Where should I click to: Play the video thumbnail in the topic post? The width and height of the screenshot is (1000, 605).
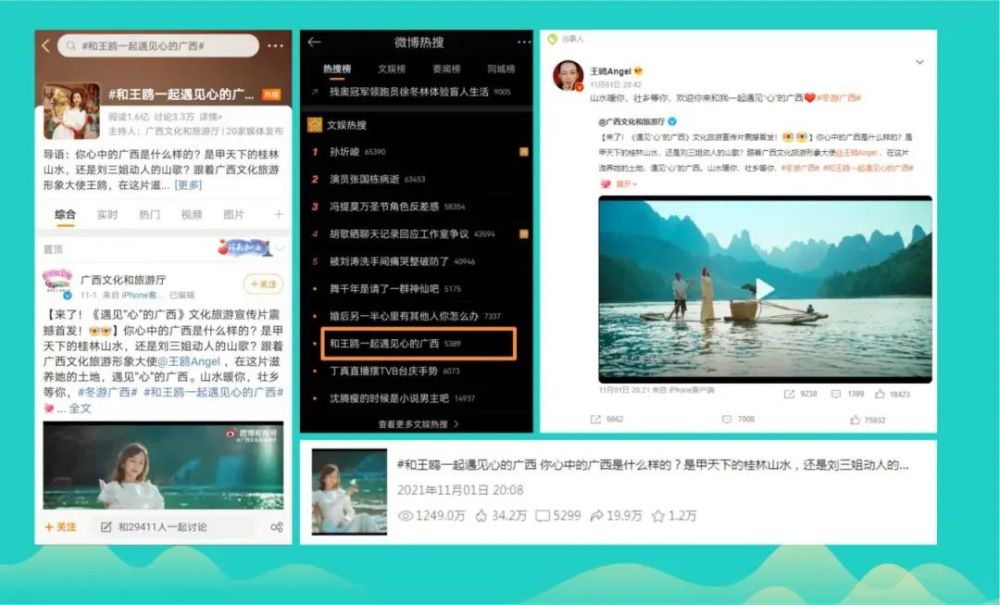click(x=163, y=465)
